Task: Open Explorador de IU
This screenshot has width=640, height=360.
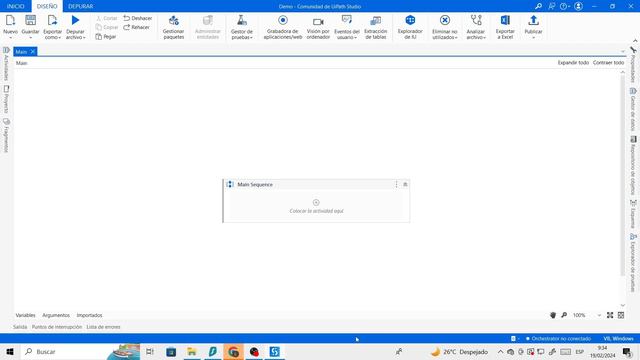Action: [x=410, y=27]
